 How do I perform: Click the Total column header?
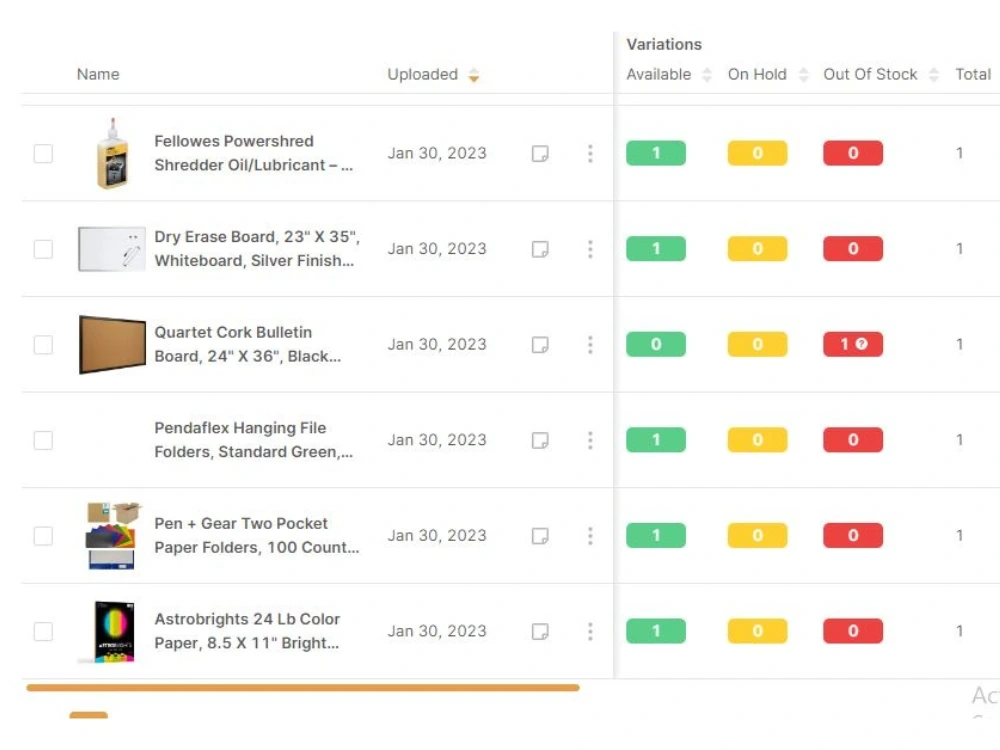pyautogui.click(x=973, y=75)
